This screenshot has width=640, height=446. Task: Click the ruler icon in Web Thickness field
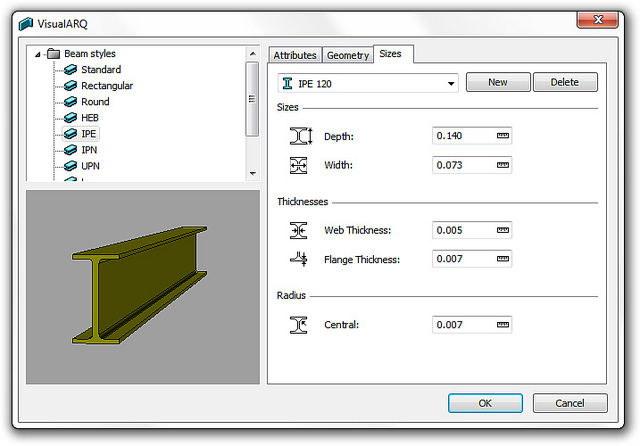click(x=502, y=230)
